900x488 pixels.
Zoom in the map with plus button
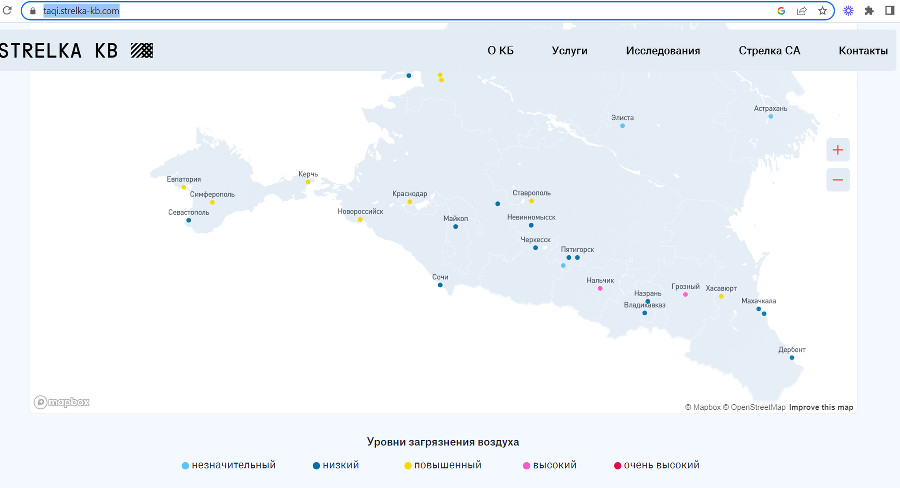[838, 150]
